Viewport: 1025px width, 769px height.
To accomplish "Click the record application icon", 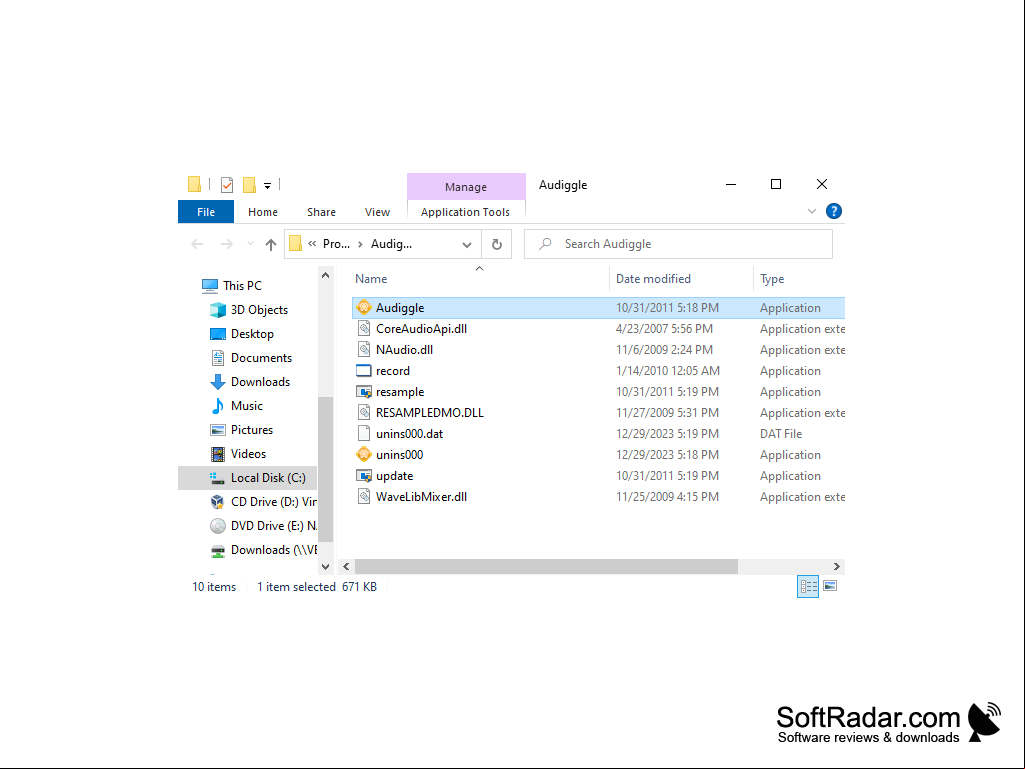I will point(363,371).
